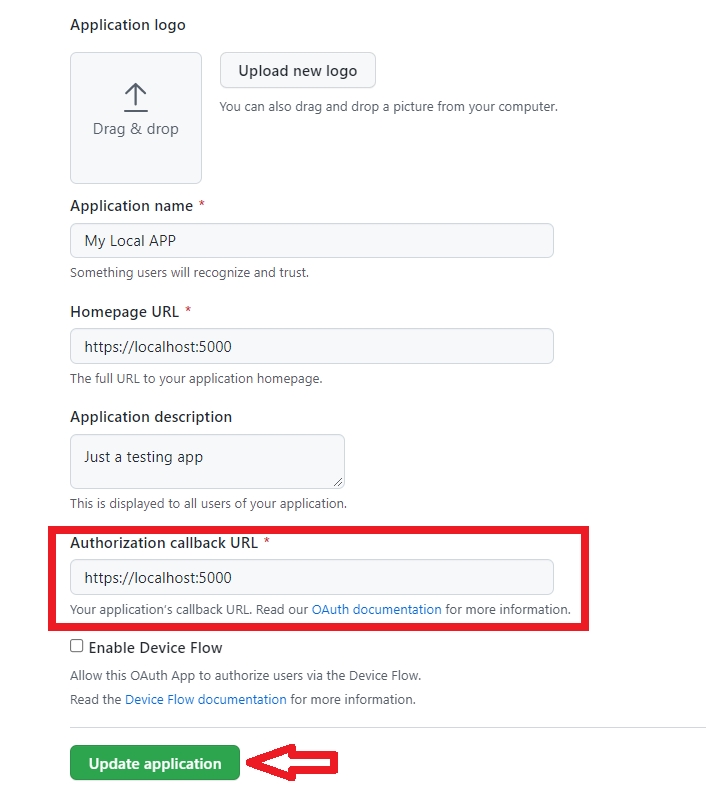Click the "Application logo" heading
The image size is (715, 794).
point(127,25)
